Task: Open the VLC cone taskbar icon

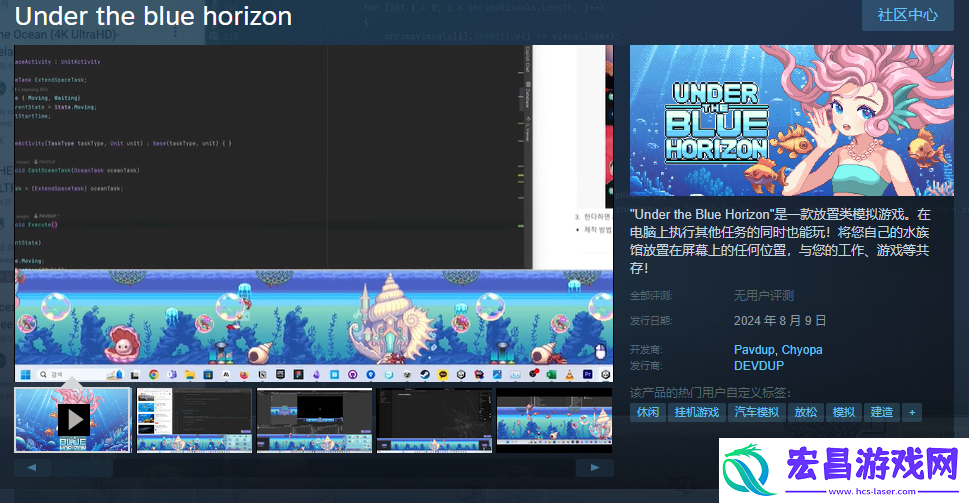Action: (569, 374)
